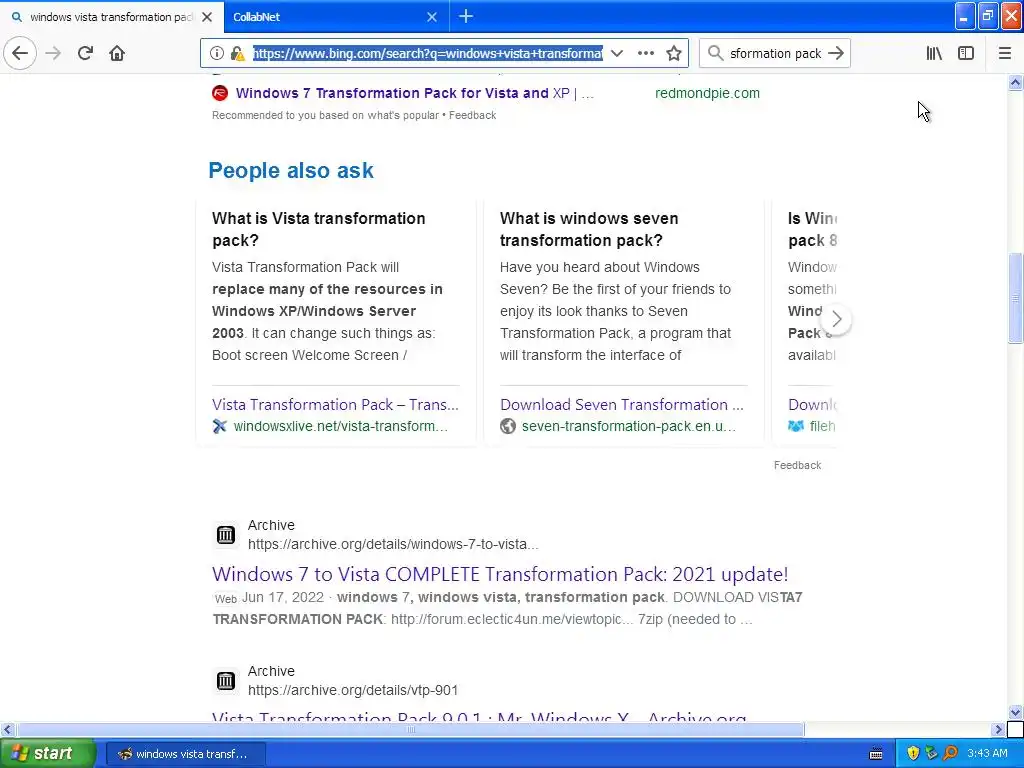Open Windows 7 to Vista COMPLETE Transformation Pack
This screenshot has width=1024, height=768.
tap(500, 574)
